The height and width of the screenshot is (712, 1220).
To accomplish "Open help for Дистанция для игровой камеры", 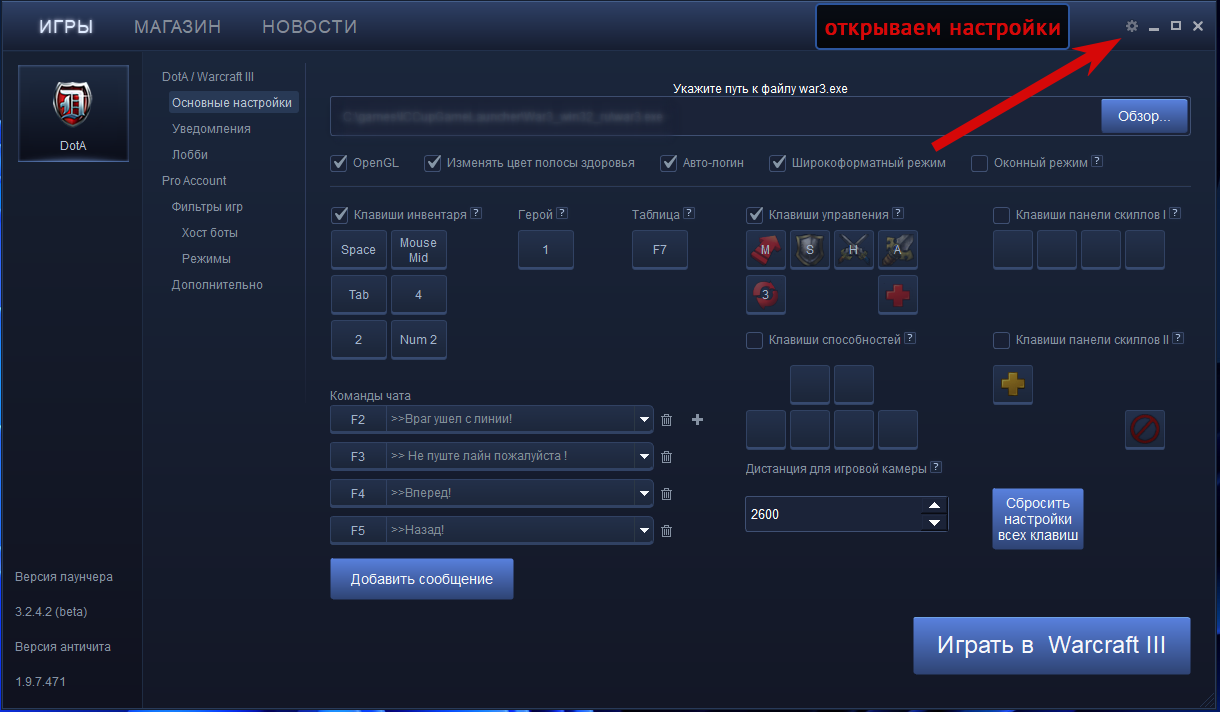I will (935, 467).
